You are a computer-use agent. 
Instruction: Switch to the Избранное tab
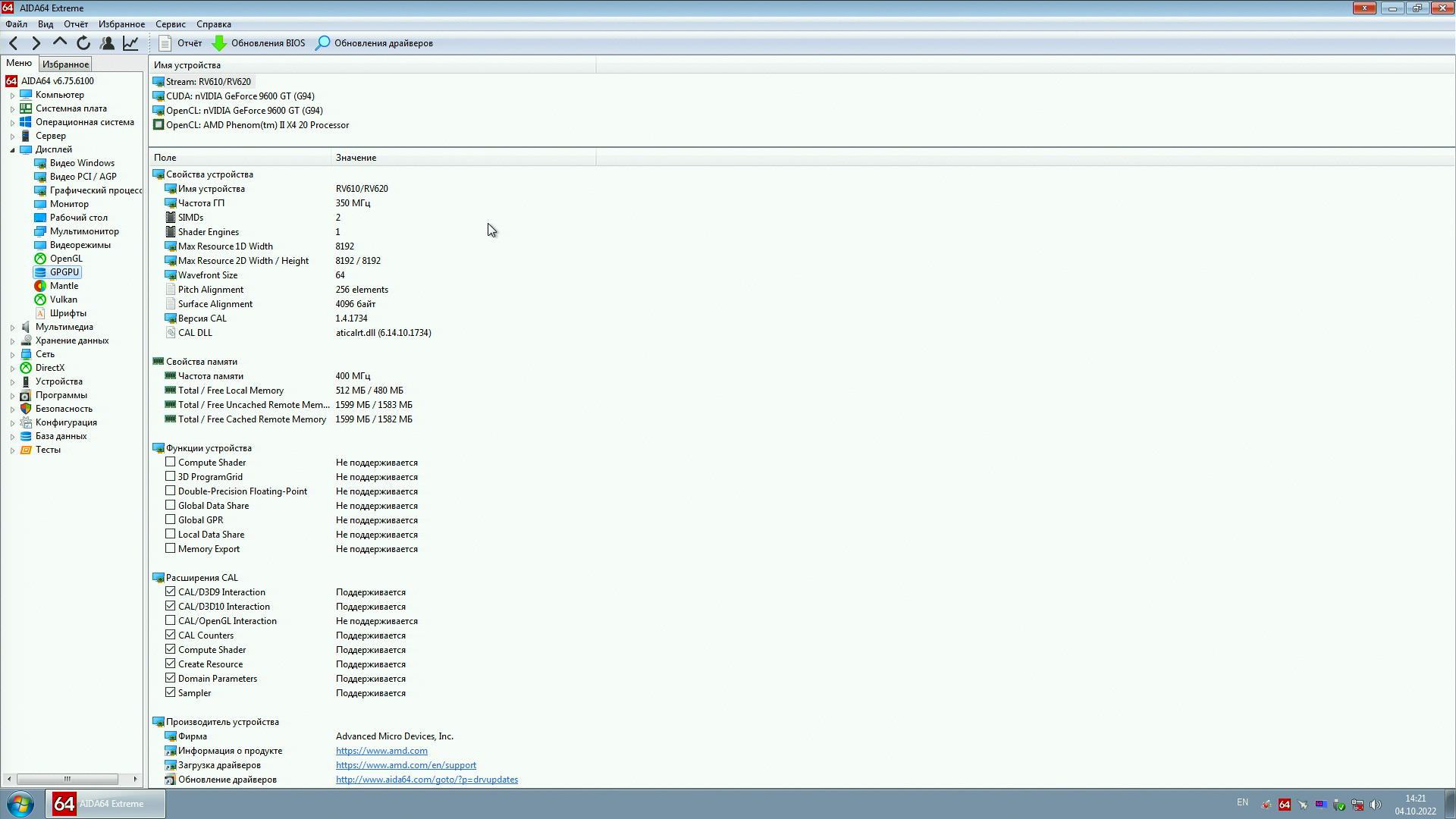[x=65, y=64]
